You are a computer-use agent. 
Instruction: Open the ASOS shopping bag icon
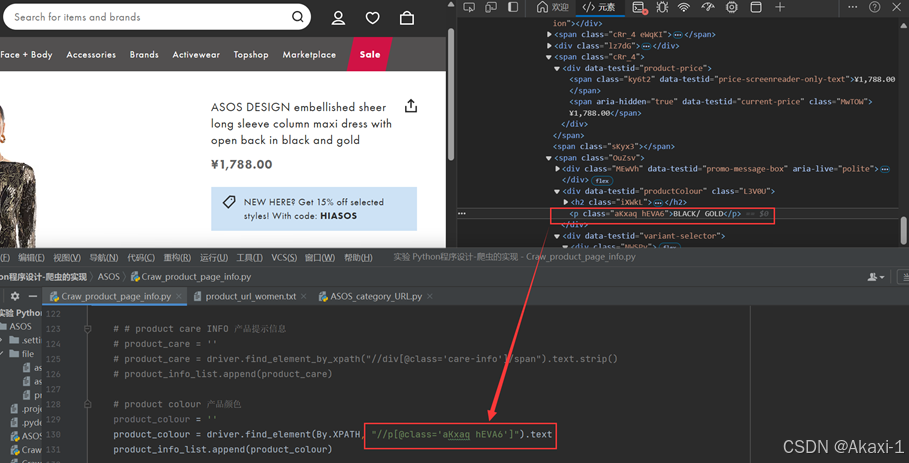pos(407,18)
